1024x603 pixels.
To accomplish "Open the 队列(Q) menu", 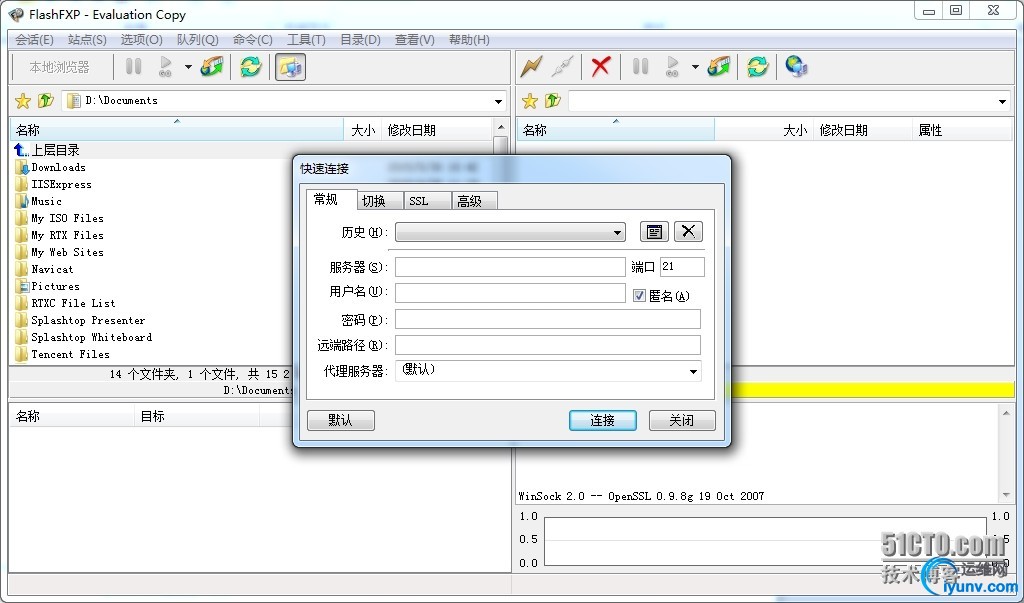I will point(197,40).
